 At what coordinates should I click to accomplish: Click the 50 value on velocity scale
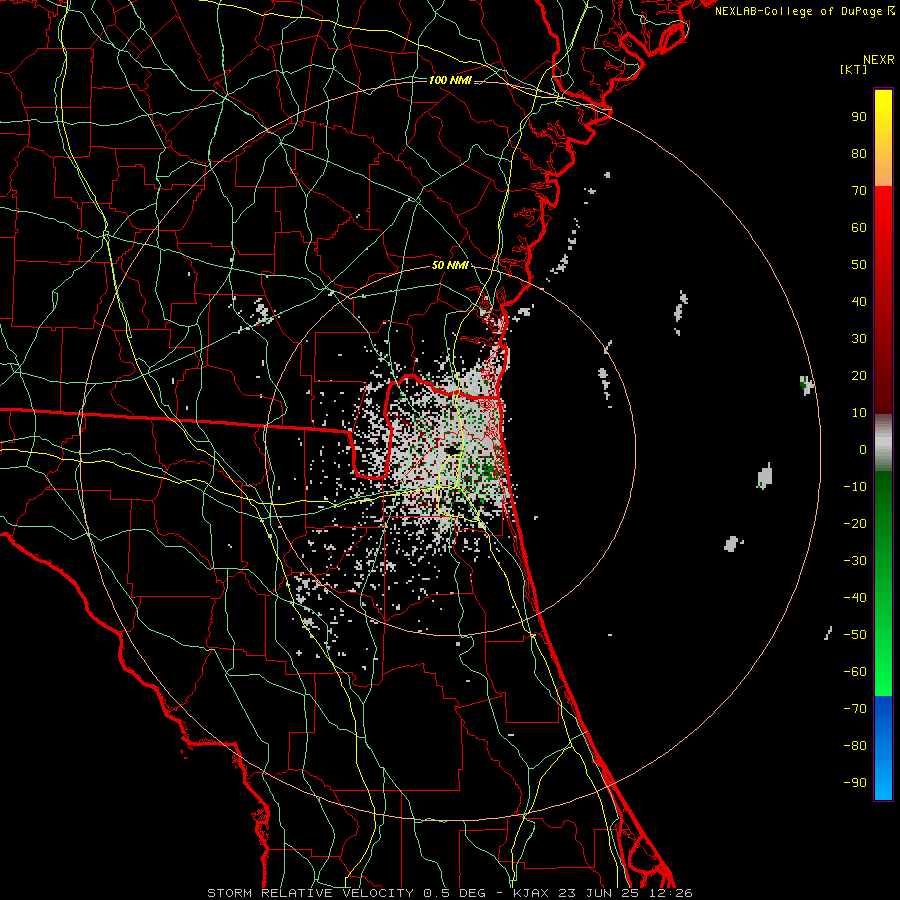(x=859, y=265)
